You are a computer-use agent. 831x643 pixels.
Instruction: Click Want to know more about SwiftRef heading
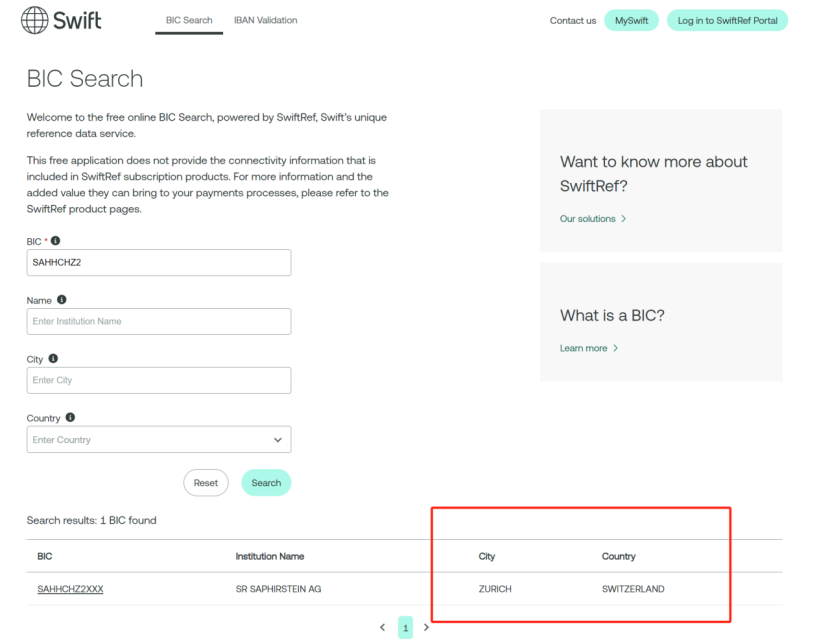[x=653, y=173]
